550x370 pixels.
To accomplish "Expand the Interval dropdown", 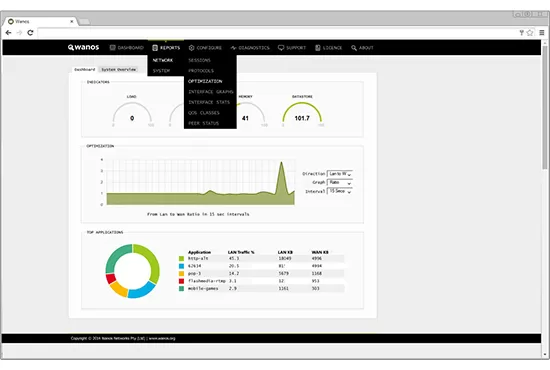I will pos(340,191).
